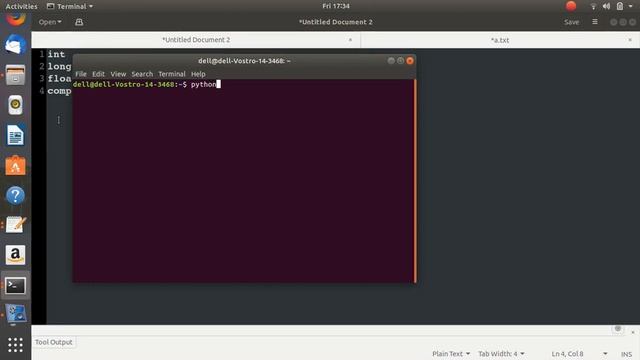The width and height of the screenshot is (640, 360).
Task: Select the Terminal icon in the dock
Action: pyautogui.click(x=16, y=286)
